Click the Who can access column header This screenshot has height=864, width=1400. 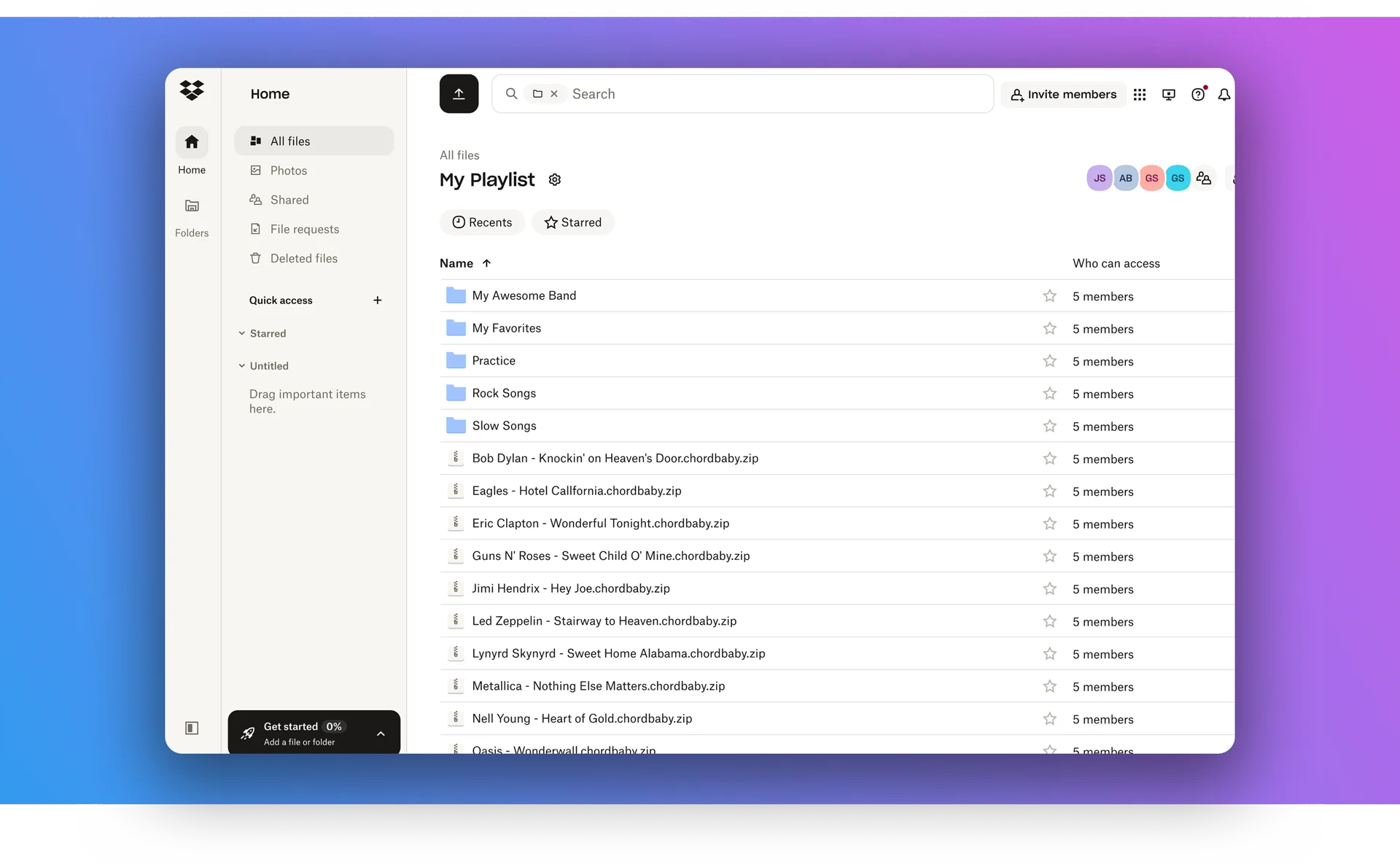1116,263
